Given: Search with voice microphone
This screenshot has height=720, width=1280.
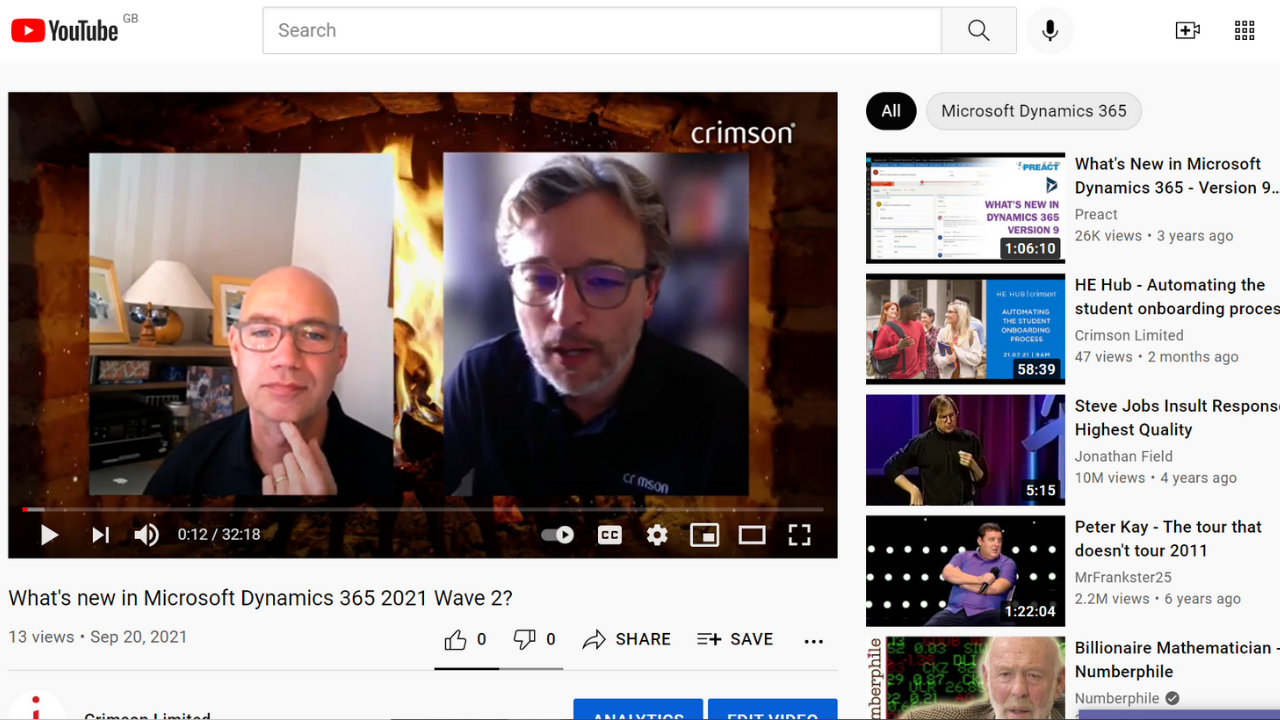Looking at the screenshot, I should tap(1049, 31).
